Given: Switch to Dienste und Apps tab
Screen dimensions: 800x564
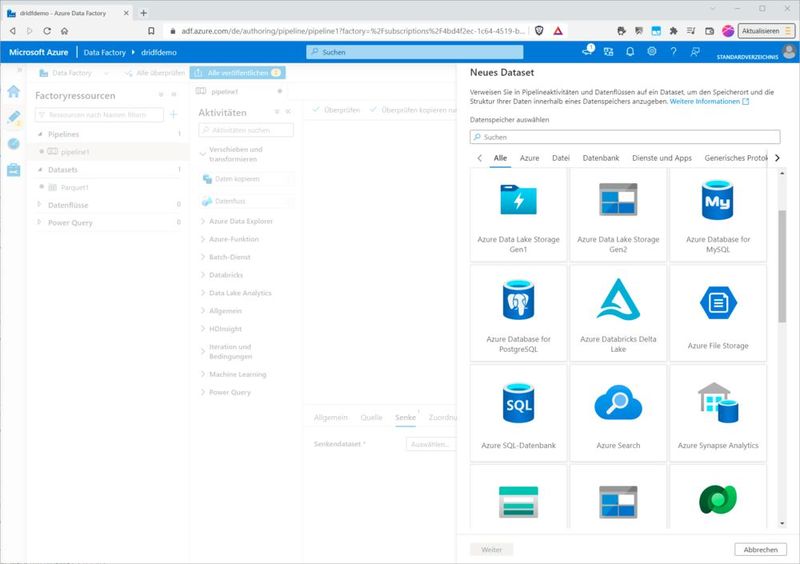Looking at the screenshot, I should pyautogui.click(x=662, y=158).
